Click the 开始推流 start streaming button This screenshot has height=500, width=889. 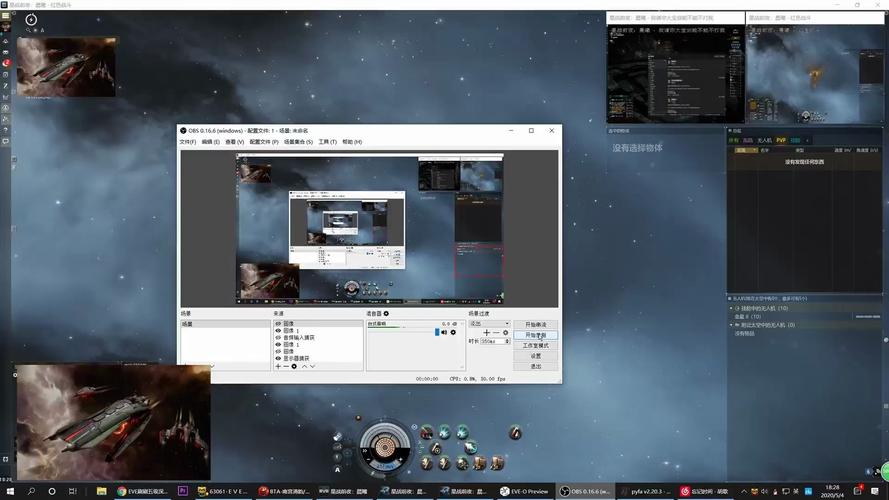coord(536,325)
